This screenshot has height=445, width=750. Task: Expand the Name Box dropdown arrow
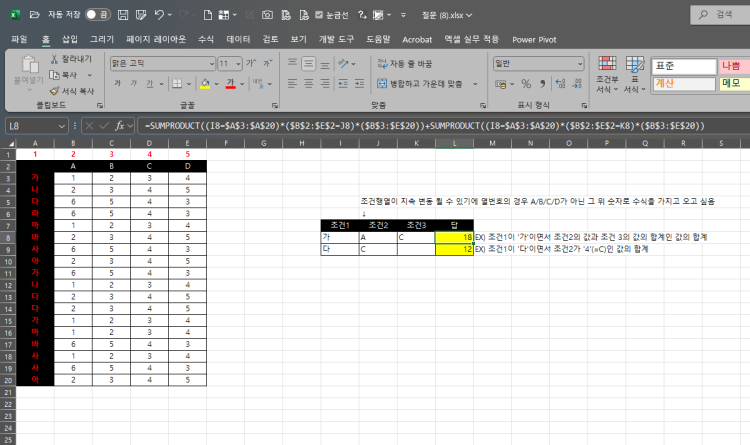click(61, 126)
